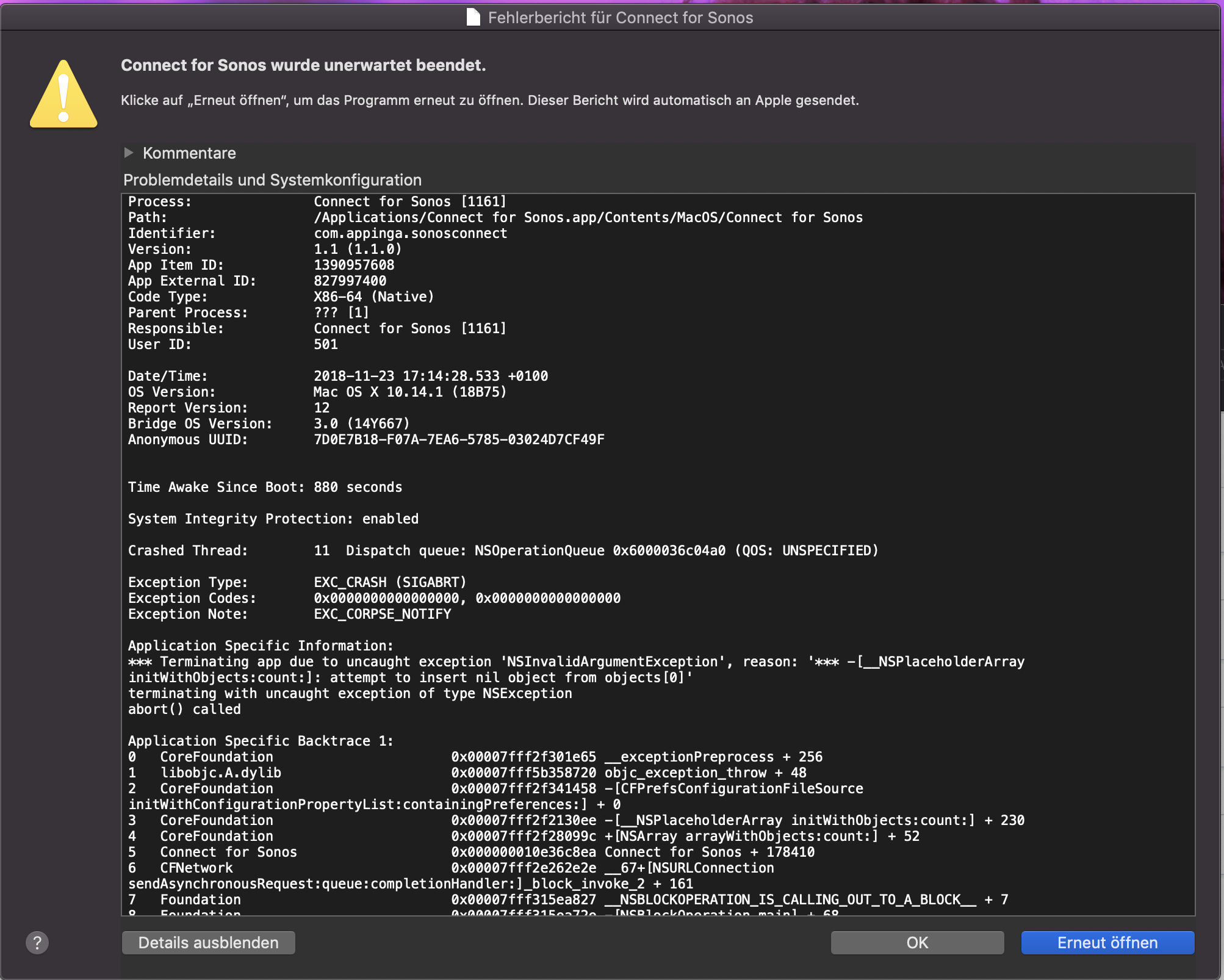Click the System Integrity Protection: enabled line
This screenshot has width=1224, height=980.
click(x=273, y=519)
